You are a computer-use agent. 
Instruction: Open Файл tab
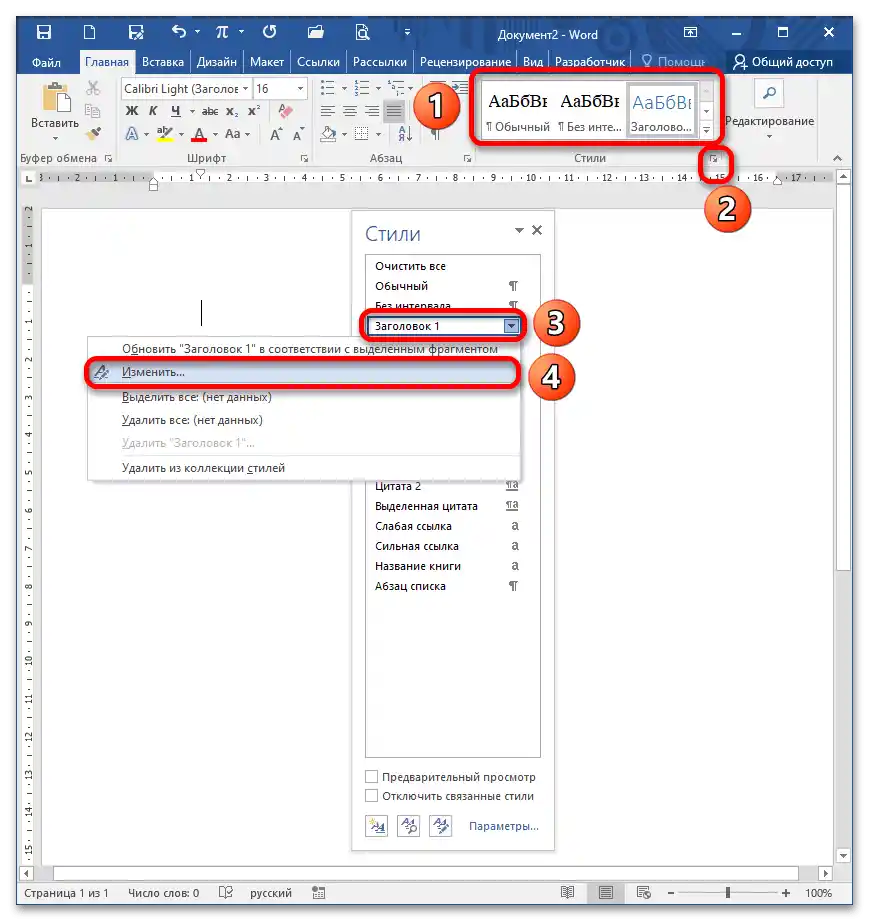(46, 62)
